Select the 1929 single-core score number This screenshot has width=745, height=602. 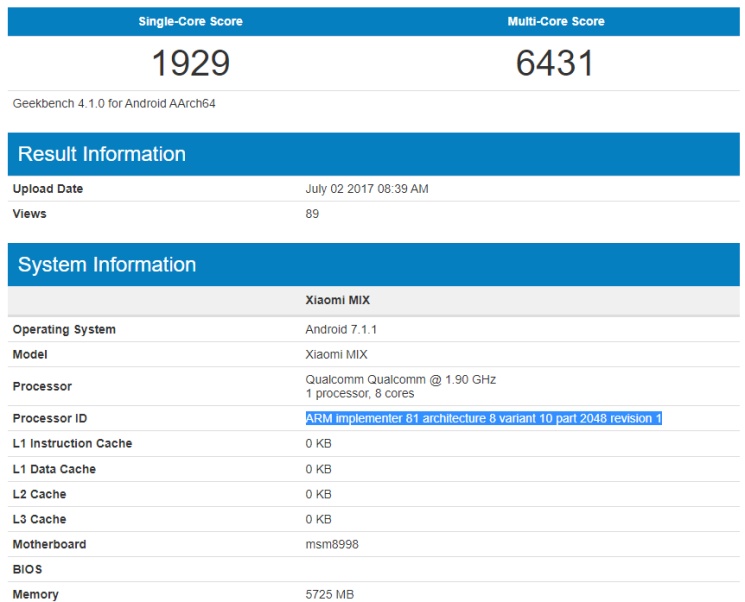(190, 63)
